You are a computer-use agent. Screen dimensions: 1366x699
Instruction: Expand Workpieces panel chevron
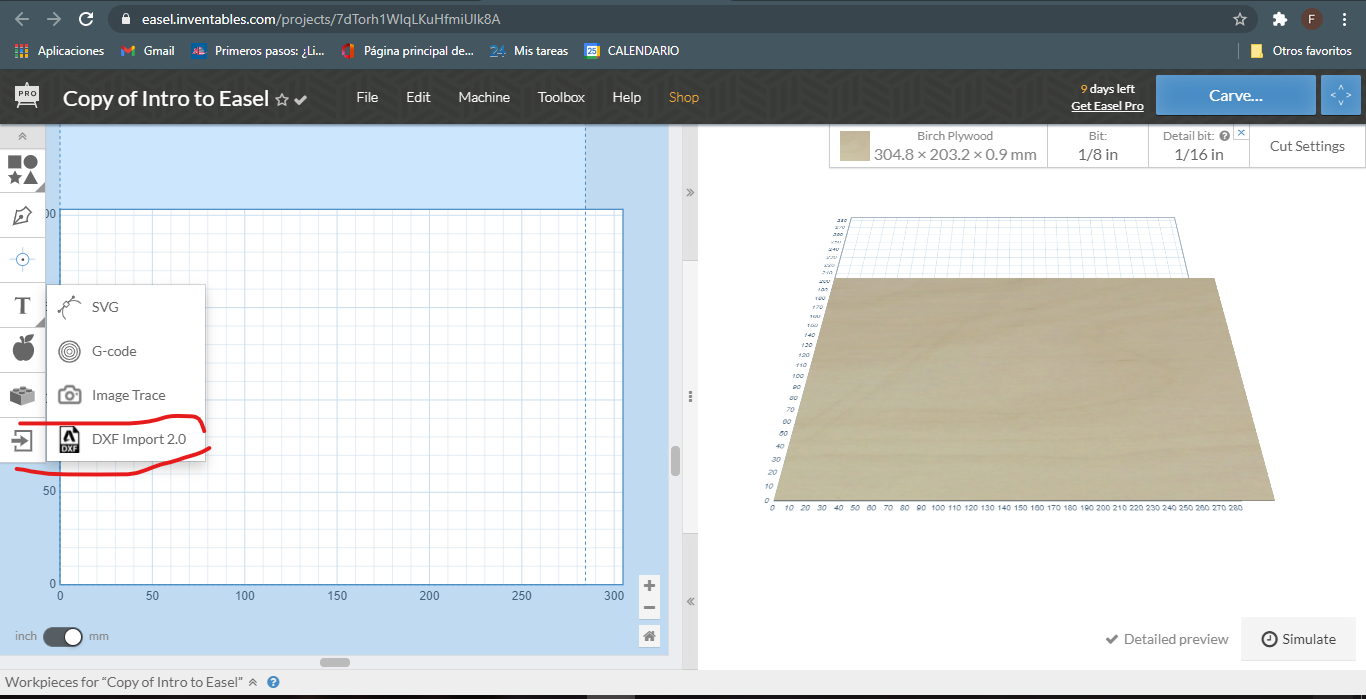pos(253,682)
